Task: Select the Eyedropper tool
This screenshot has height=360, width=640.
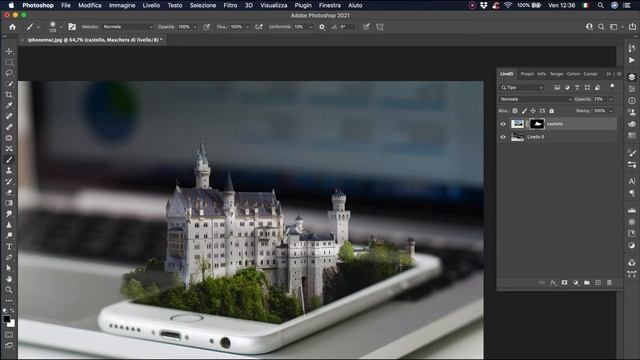Action: [9, 105]
